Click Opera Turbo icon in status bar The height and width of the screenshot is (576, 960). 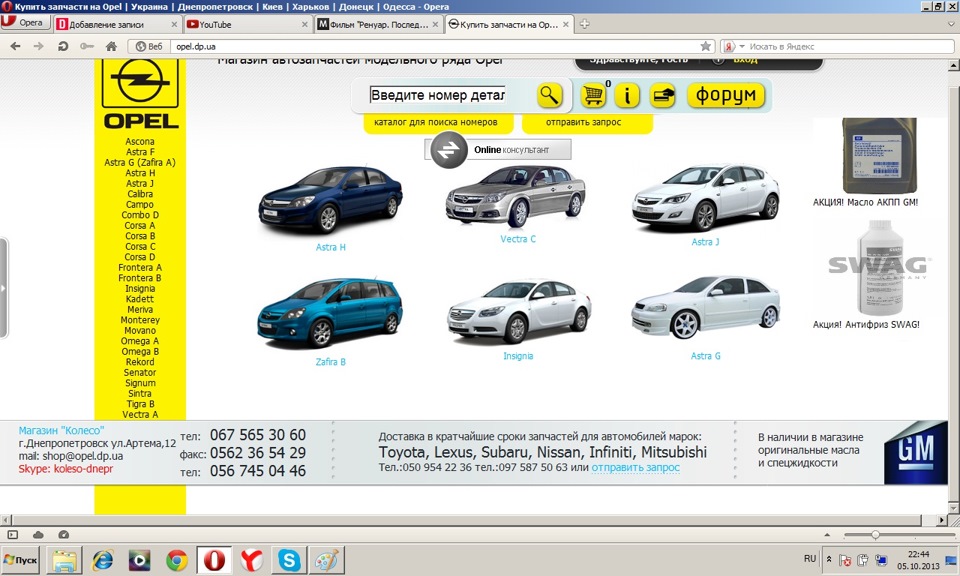point(64,534)
